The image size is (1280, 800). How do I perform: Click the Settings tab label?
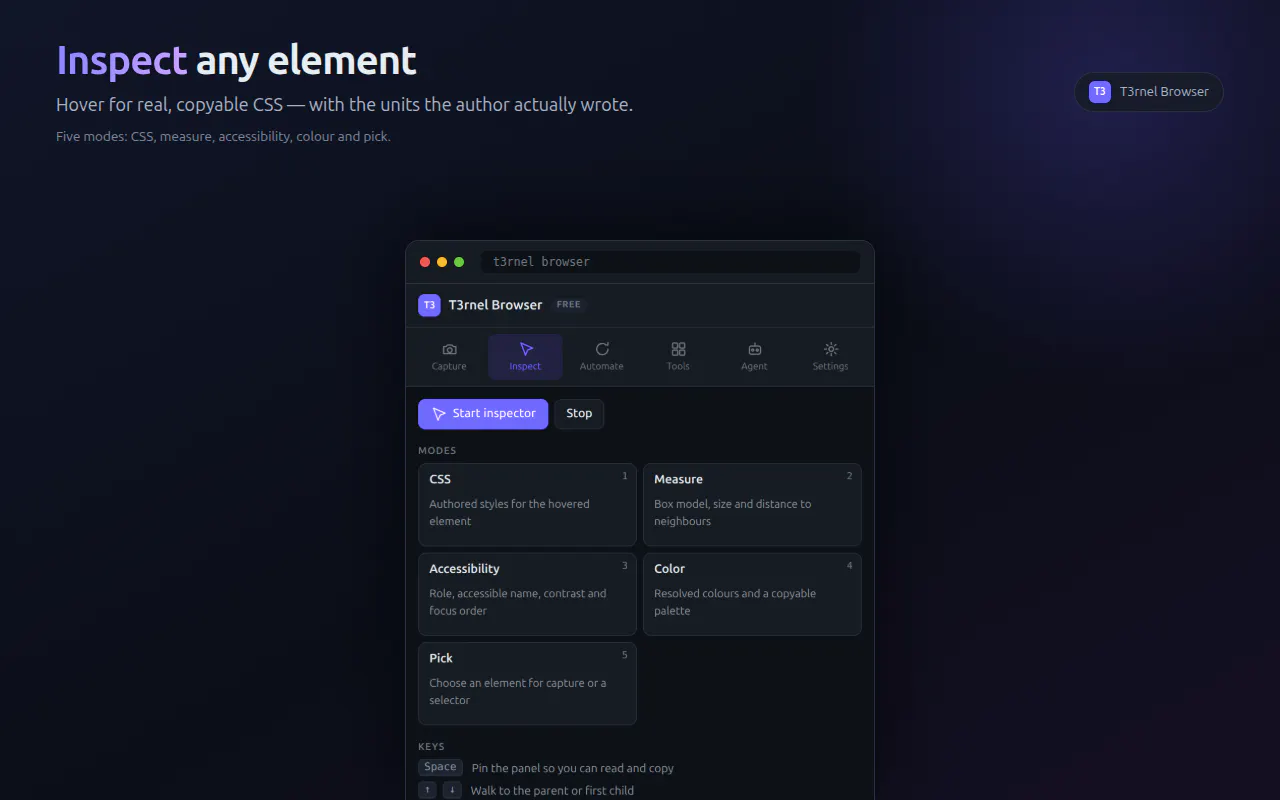tap(830, 367)
